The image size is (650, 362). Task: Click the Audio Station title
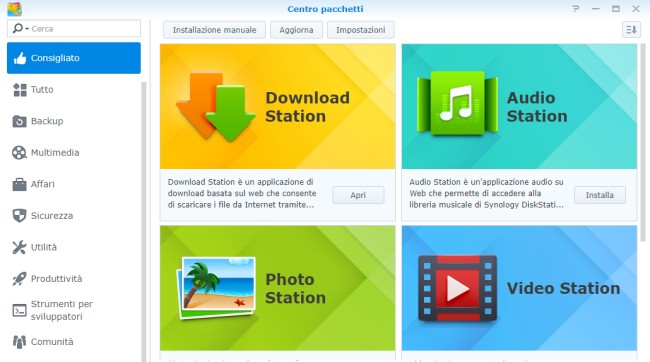click(x=537, y=107)
